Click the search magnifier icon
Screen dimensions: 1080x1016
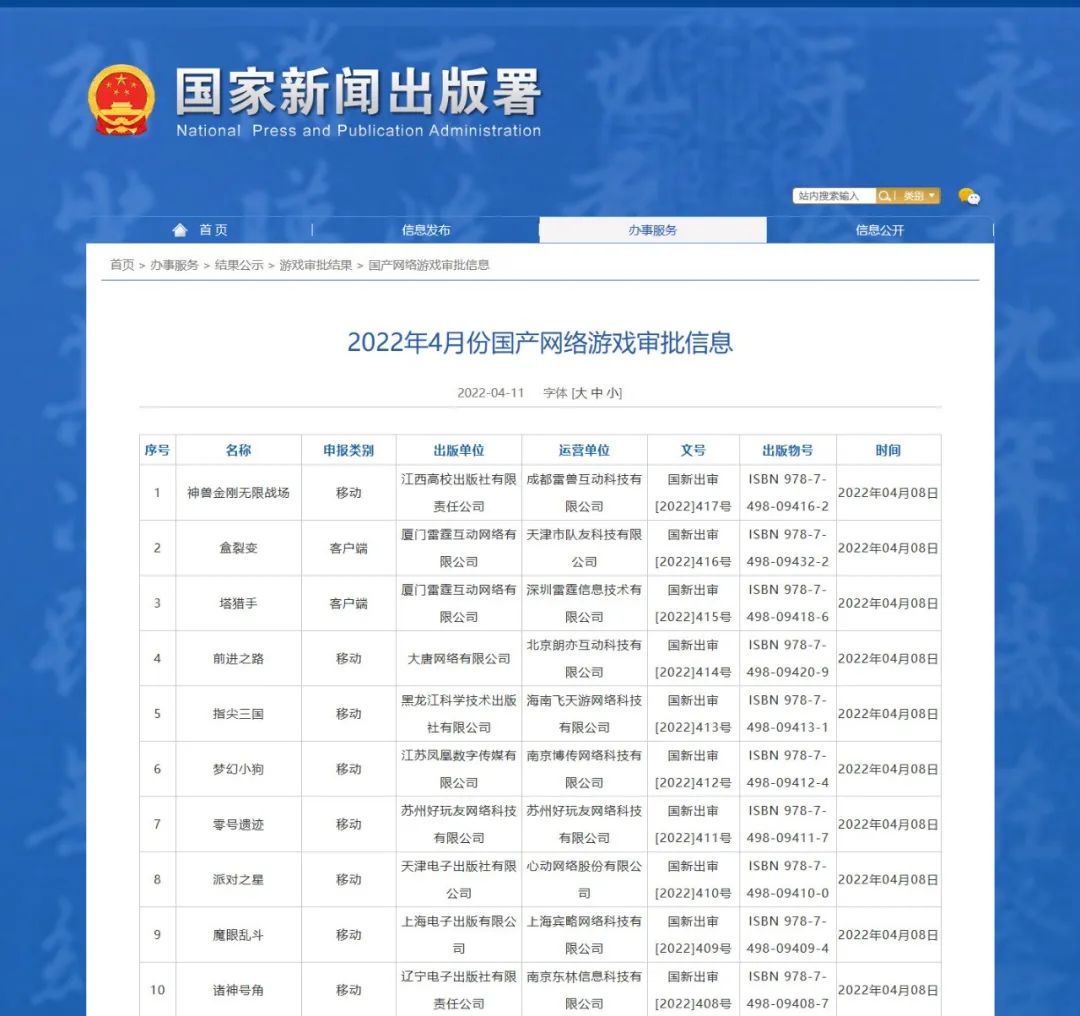point(883,195)
